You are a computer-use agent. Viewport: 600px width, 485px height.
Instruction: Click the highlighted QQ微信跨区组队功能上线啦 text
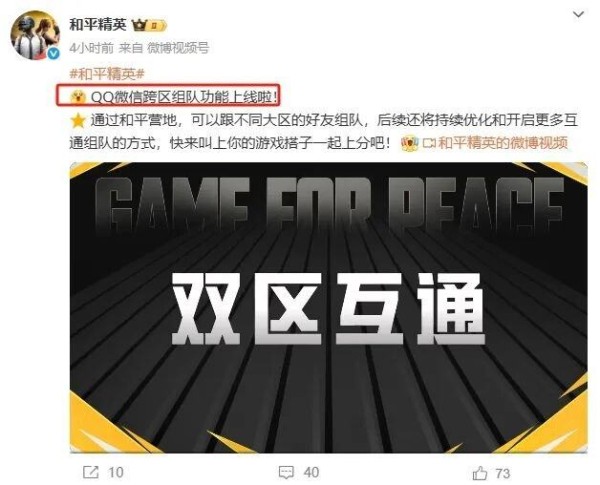(x=184, y=97)
